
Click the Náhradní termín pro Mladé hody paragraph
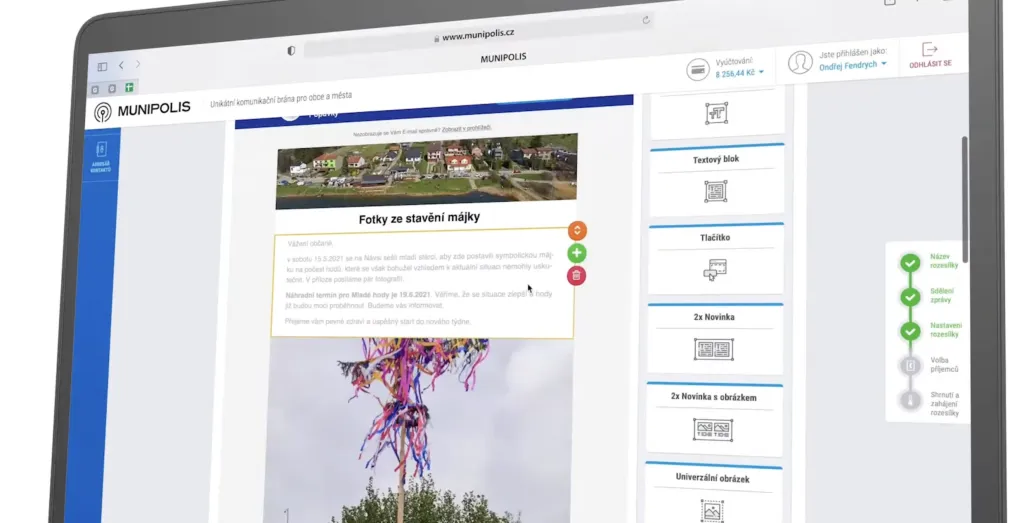click(x=419, y=300)
